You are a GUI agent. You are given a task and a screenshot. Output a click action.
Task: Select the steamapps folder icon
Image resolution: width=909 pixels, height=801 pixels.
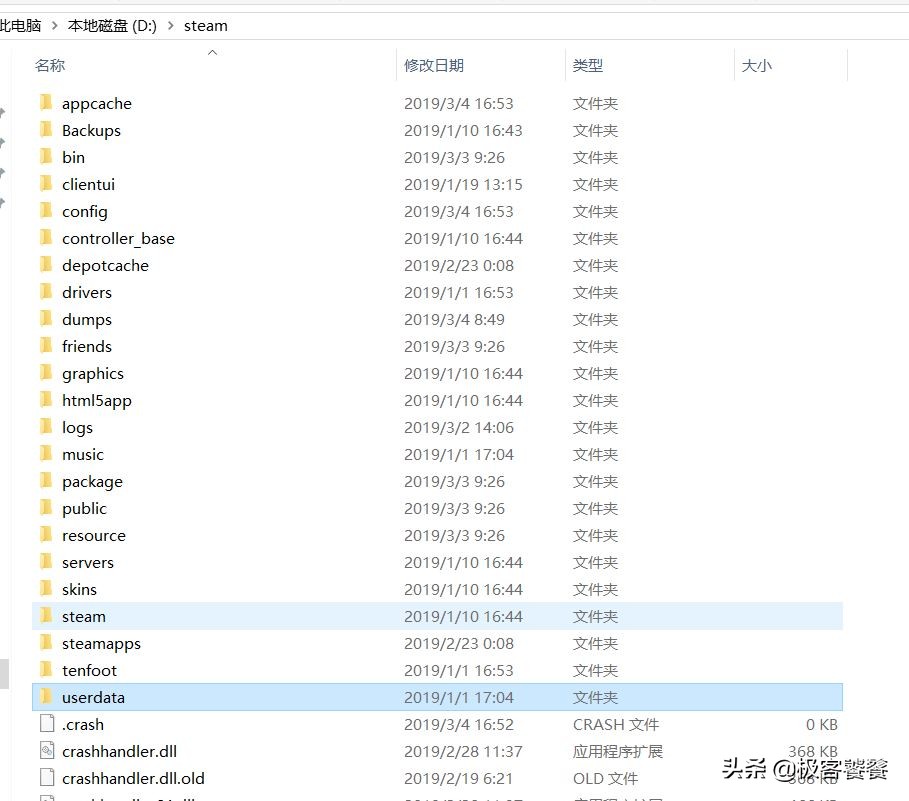click(x=46, y=643)
